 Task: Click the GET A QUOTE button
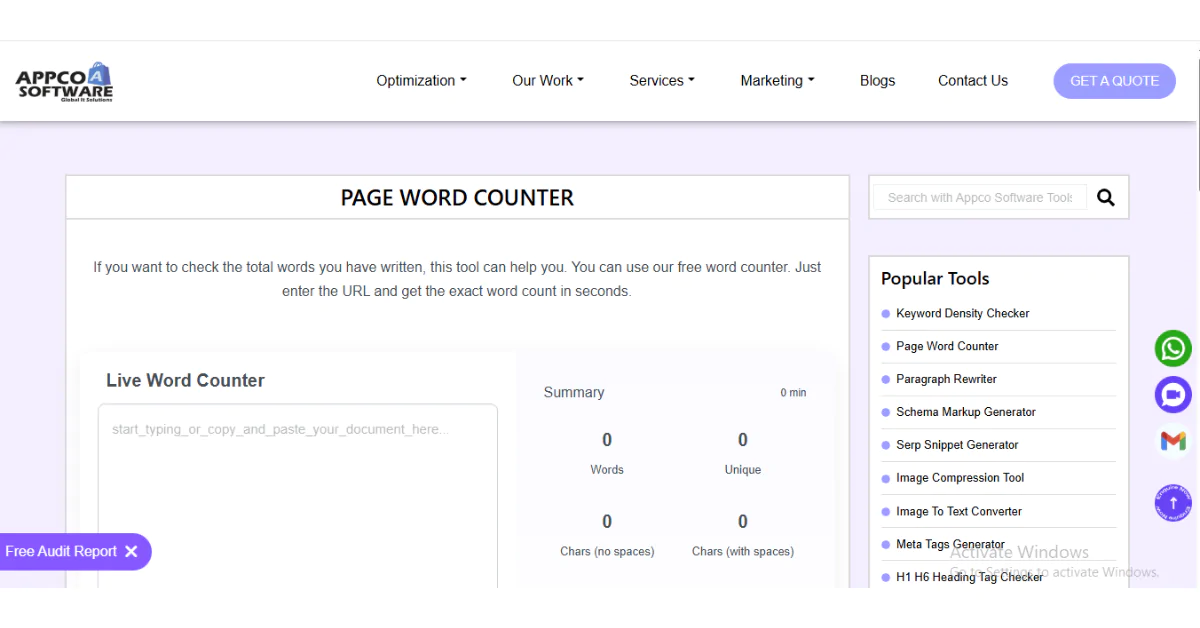pos(1114,80)
